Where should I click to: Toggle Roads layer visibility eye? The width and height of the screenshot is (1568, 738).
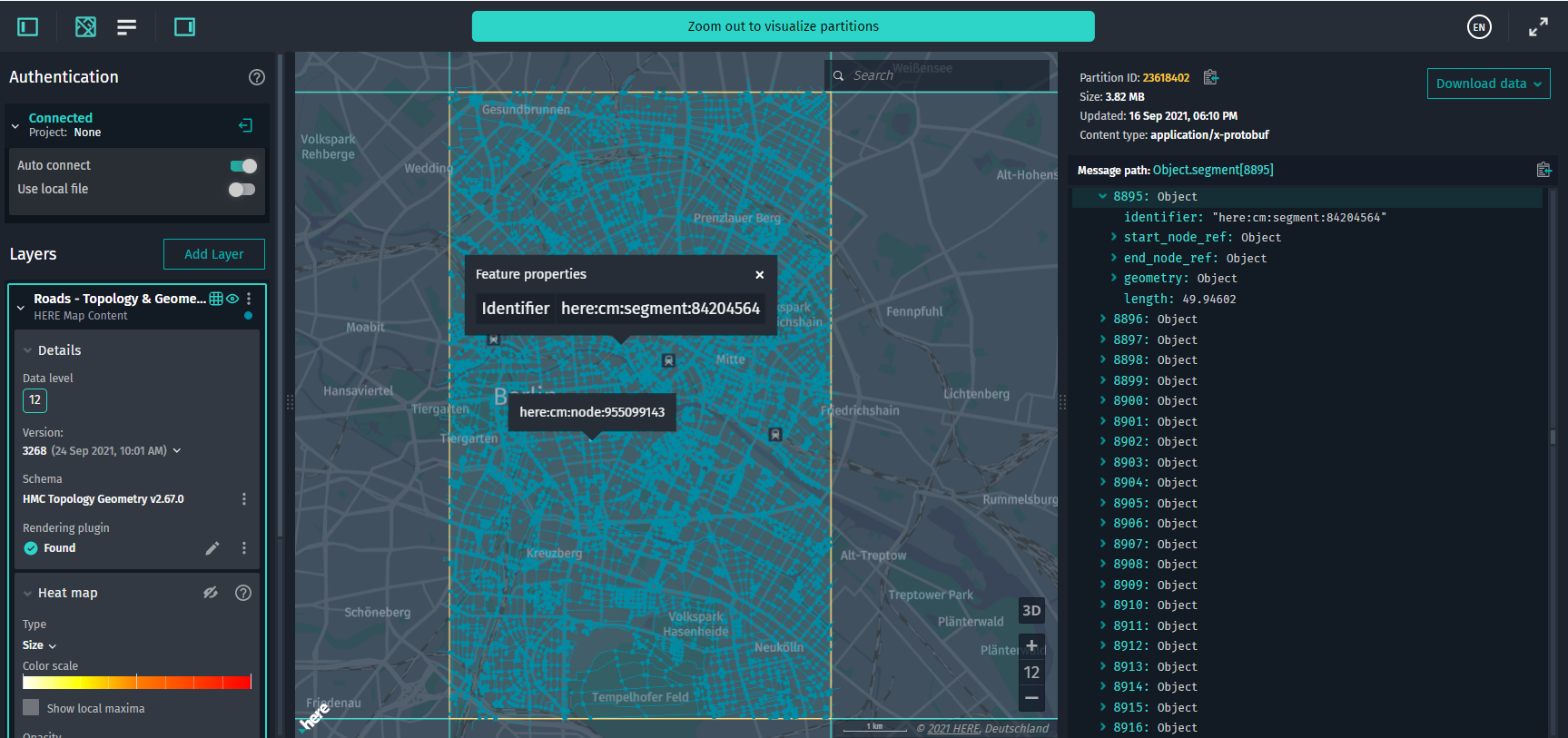[x=232, y=299]
